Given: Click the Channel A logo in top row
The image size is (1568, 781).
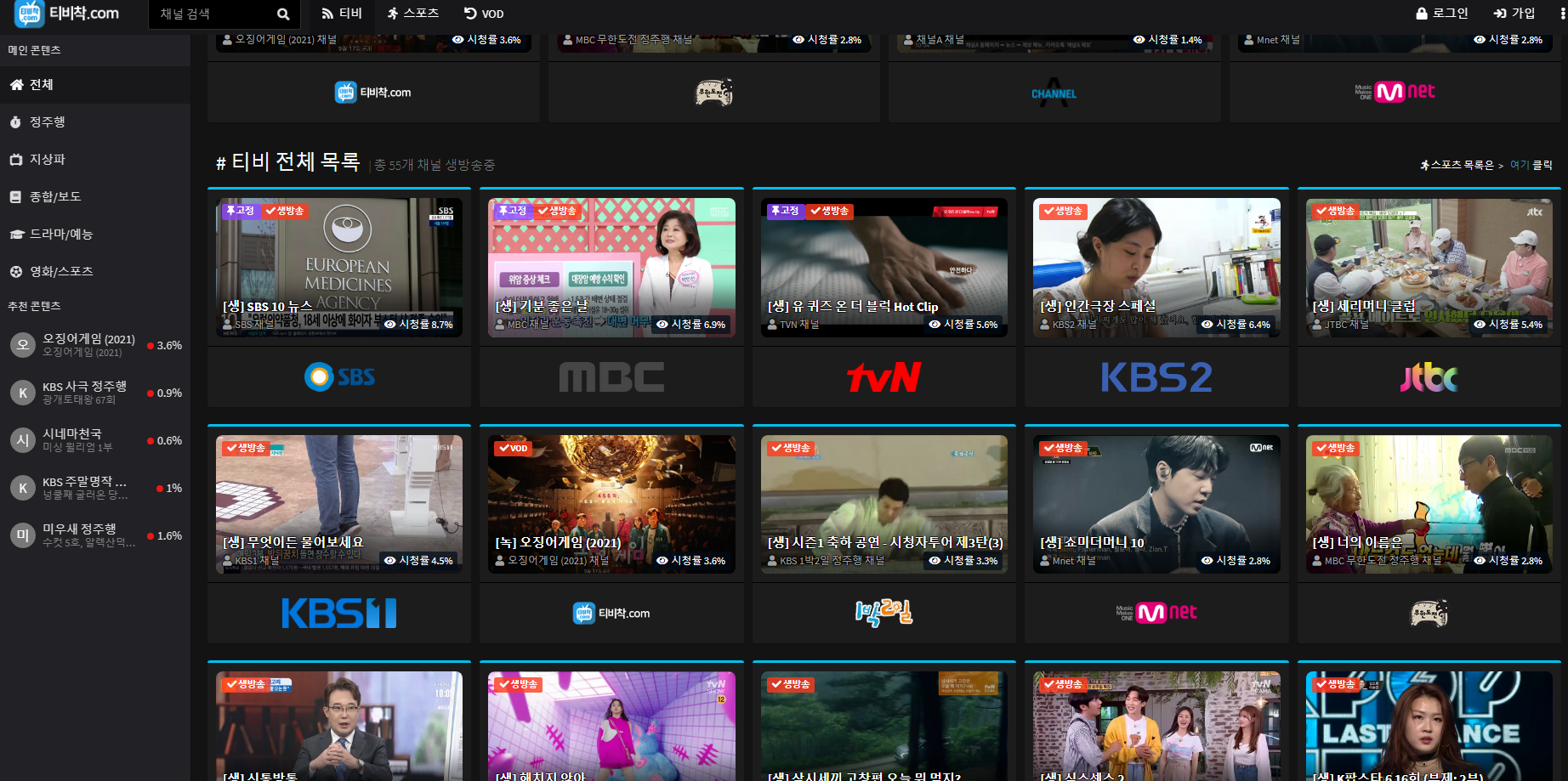Looking at the screenshot, I should pos(1054,92).
